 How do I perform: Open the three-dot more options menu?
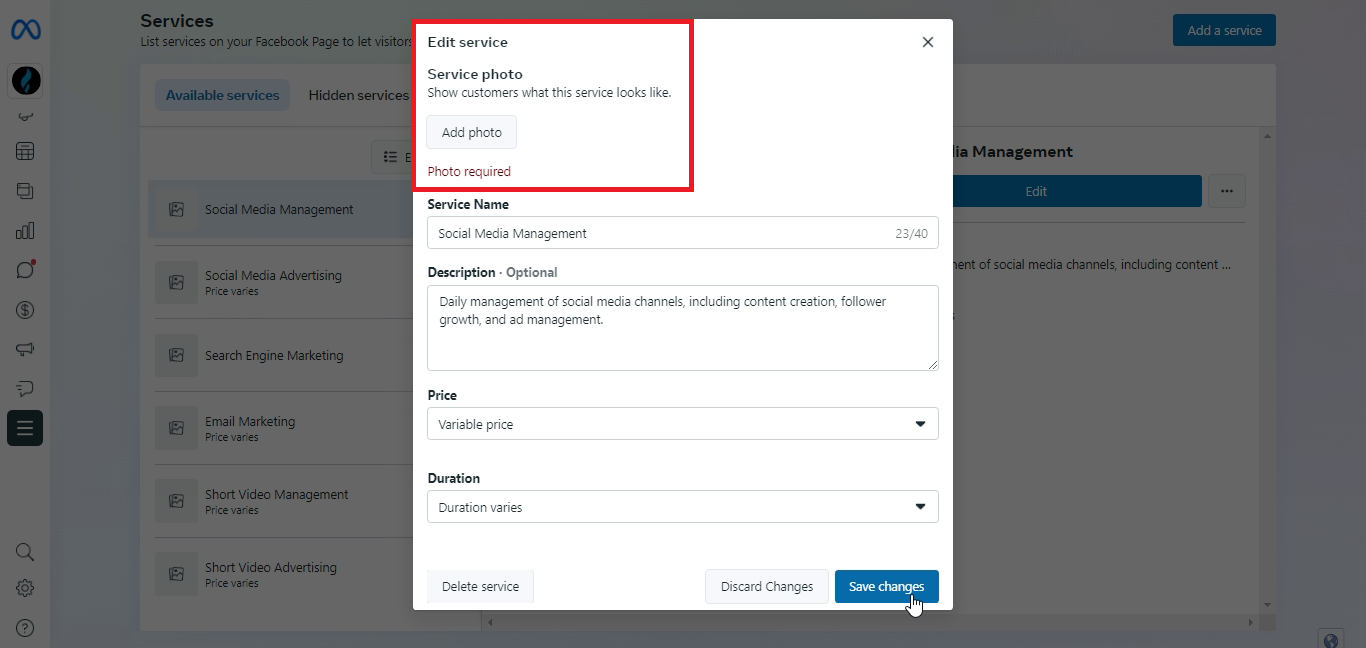1227,191
